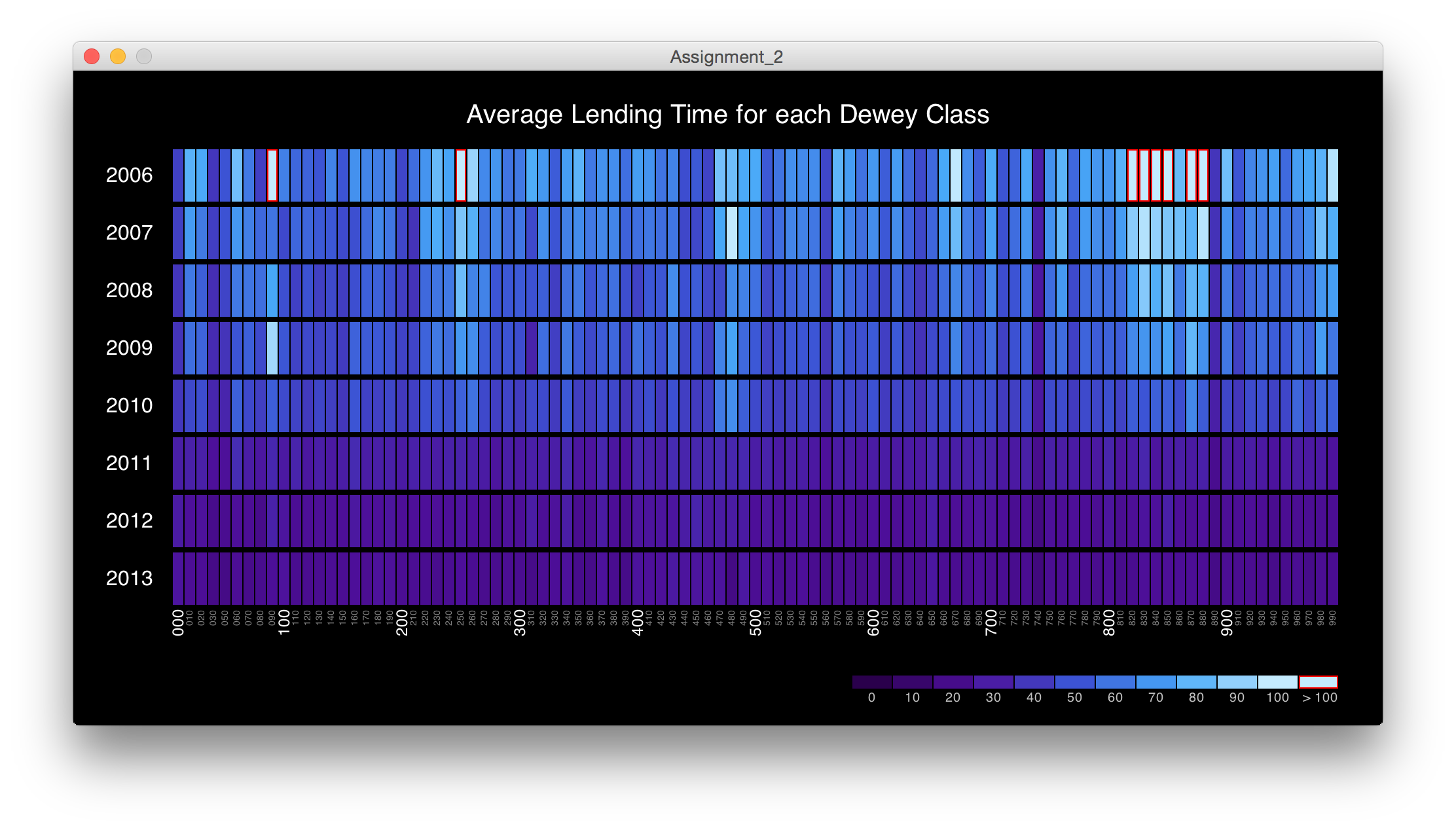Close the Assignment_2 window with red button

[92, 57]
